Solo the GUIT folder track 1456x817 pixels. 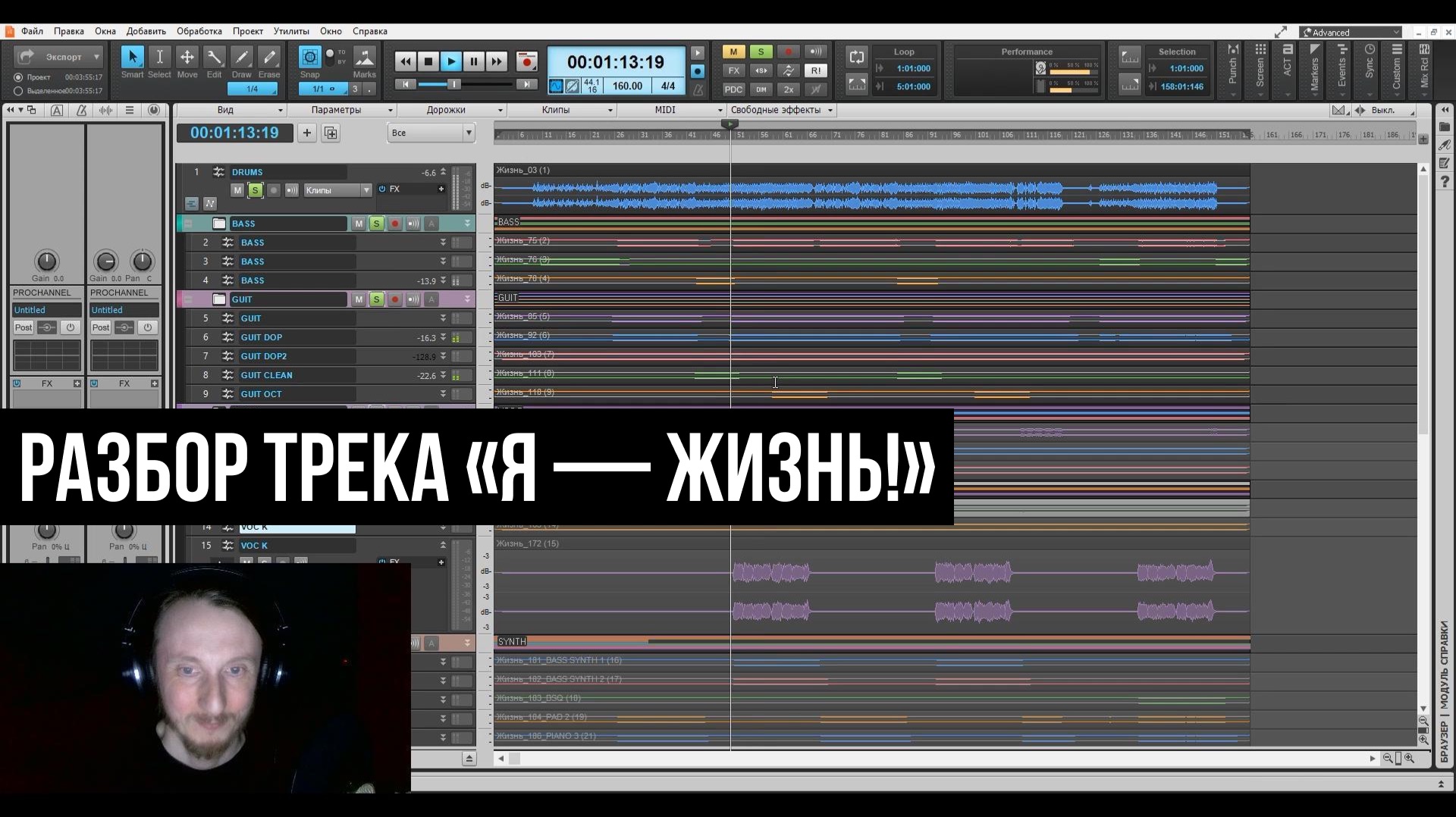[x=377, y=299]
